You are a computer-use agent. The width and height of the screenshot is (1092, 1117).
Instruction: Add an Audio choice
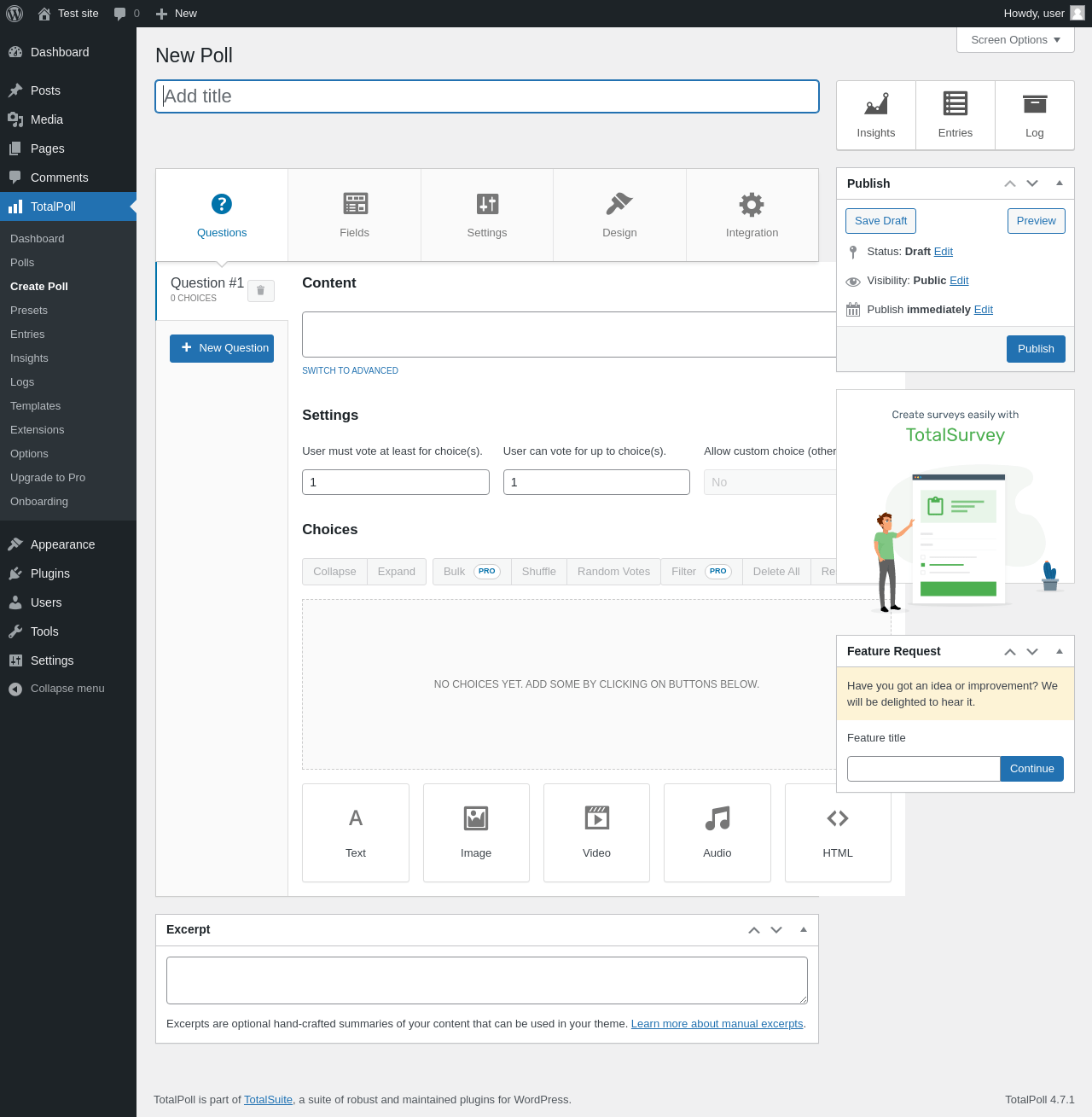[x=717, y=833]
